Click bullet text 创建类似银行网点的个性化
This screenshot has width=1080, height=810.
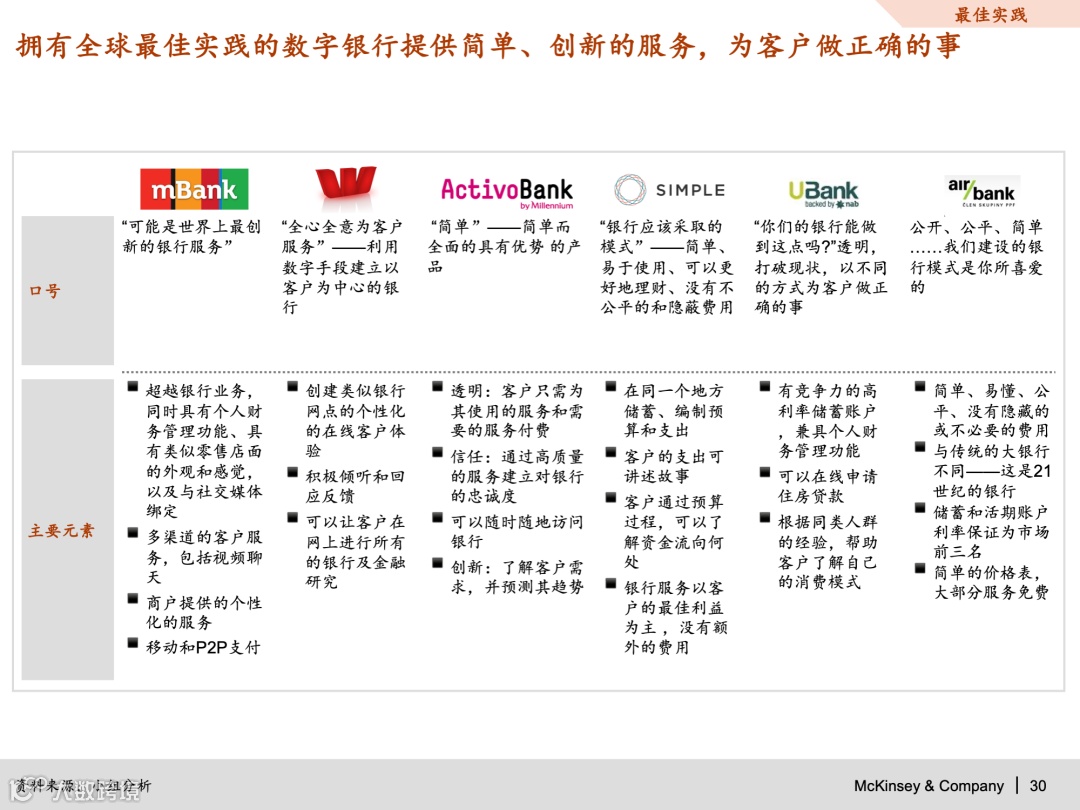(x=355, y=421)
